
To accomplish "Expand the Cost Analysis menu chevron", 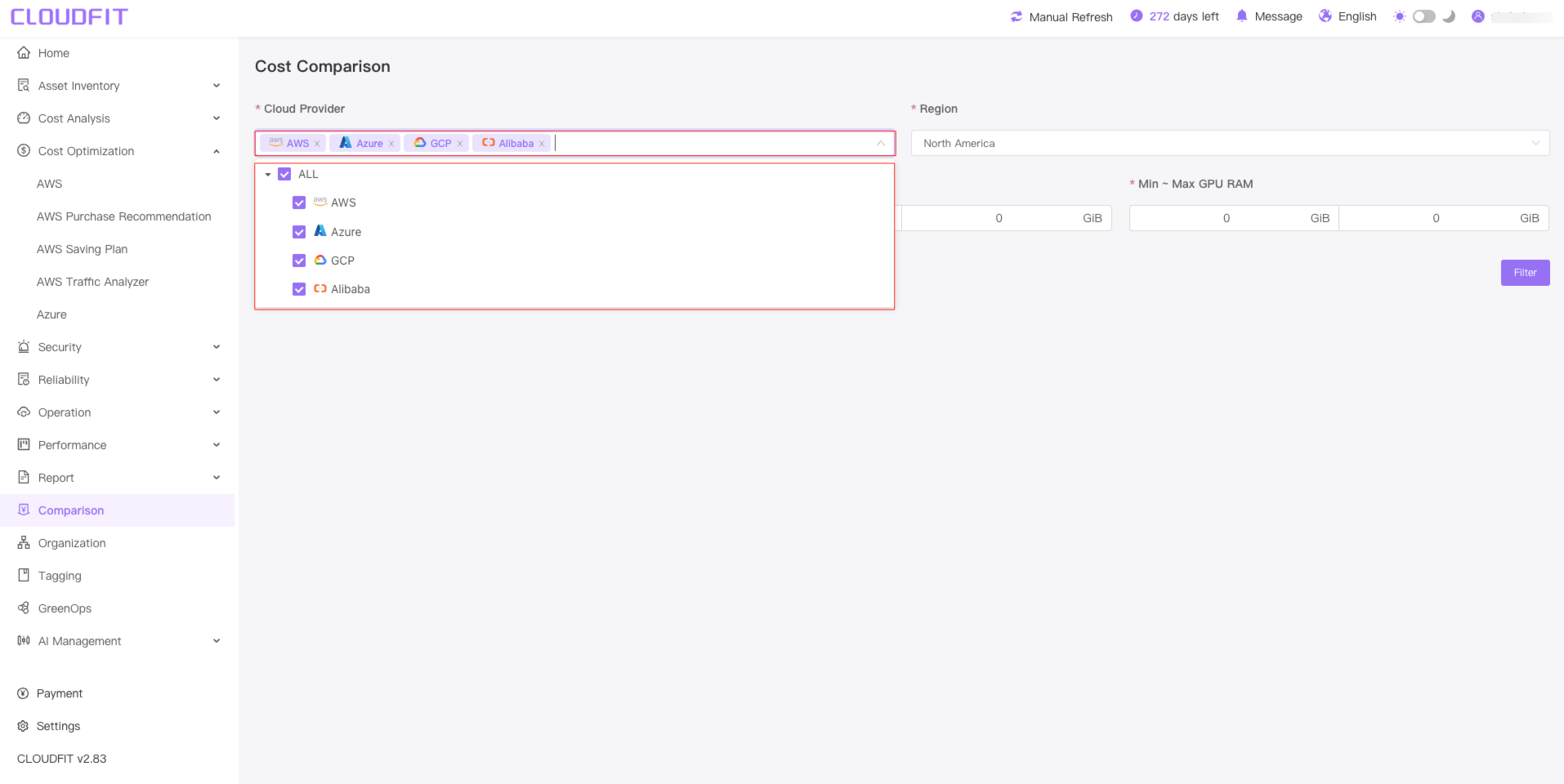I will click(x=217, y=118).
